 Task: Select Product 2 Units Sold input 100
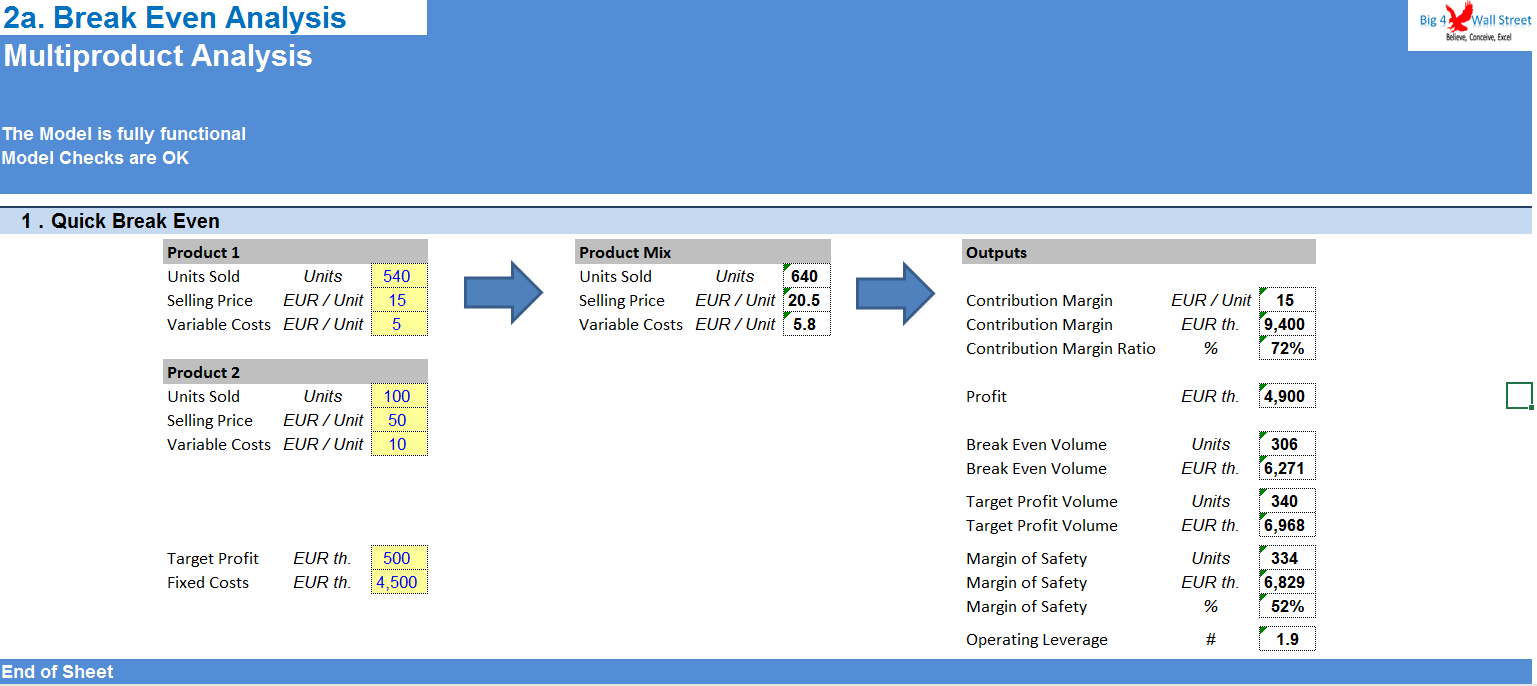[x=399, y=396]
